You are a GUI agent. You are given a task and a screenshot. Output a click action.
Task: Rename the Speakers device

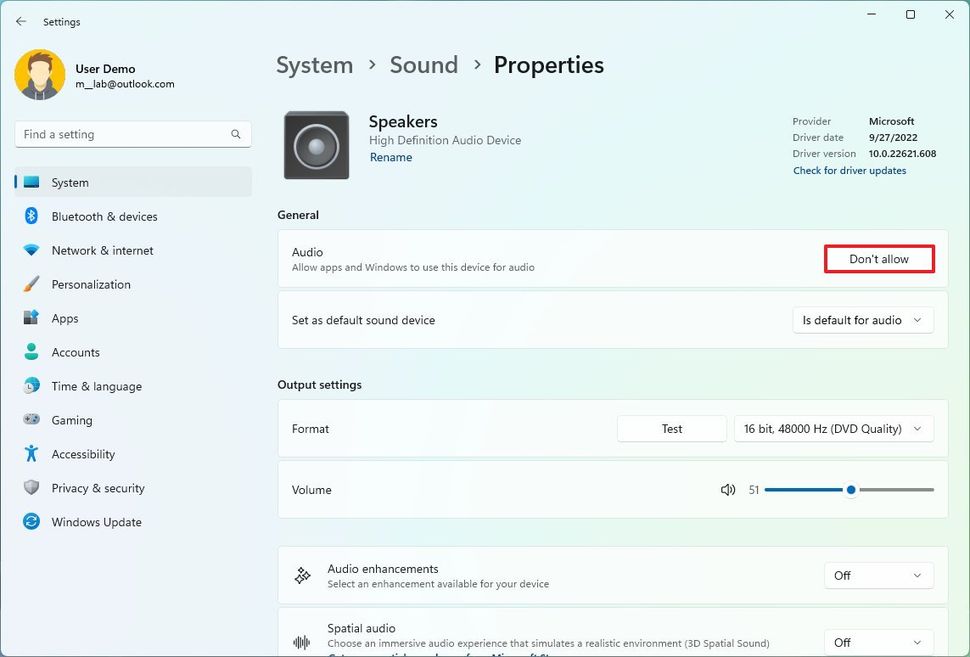click(390, 157)
